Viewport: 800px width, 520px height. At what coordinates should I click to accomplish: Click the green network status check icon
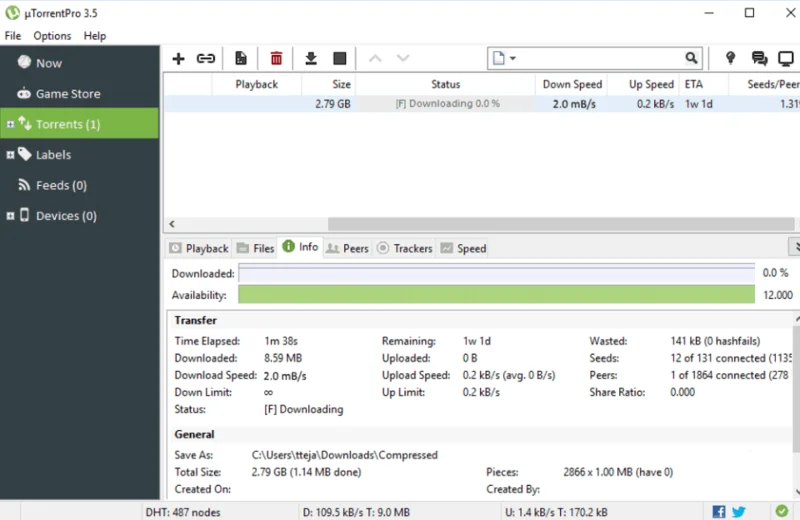782,511
